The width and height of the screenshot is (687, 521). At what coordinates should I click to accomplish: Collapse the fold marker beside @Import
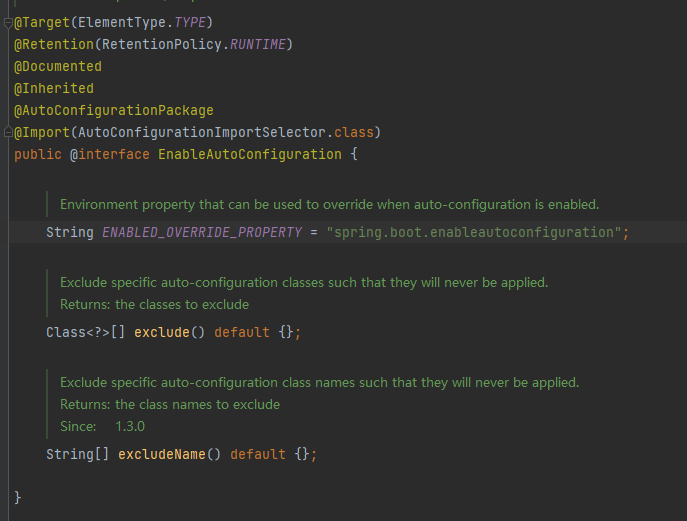8,132
